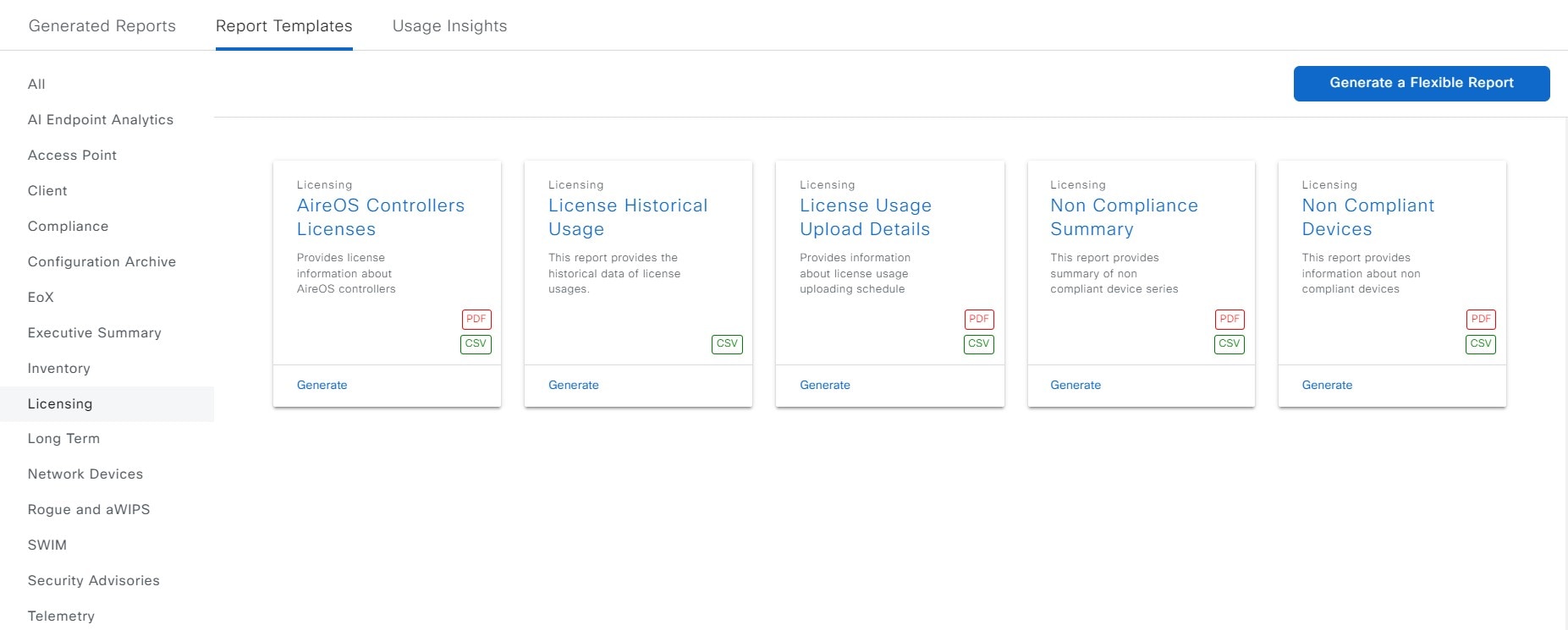Click PDF badge on License Usage Upload Details card
This screenshot has height=630, width=1568.
(x=979, y=319)
